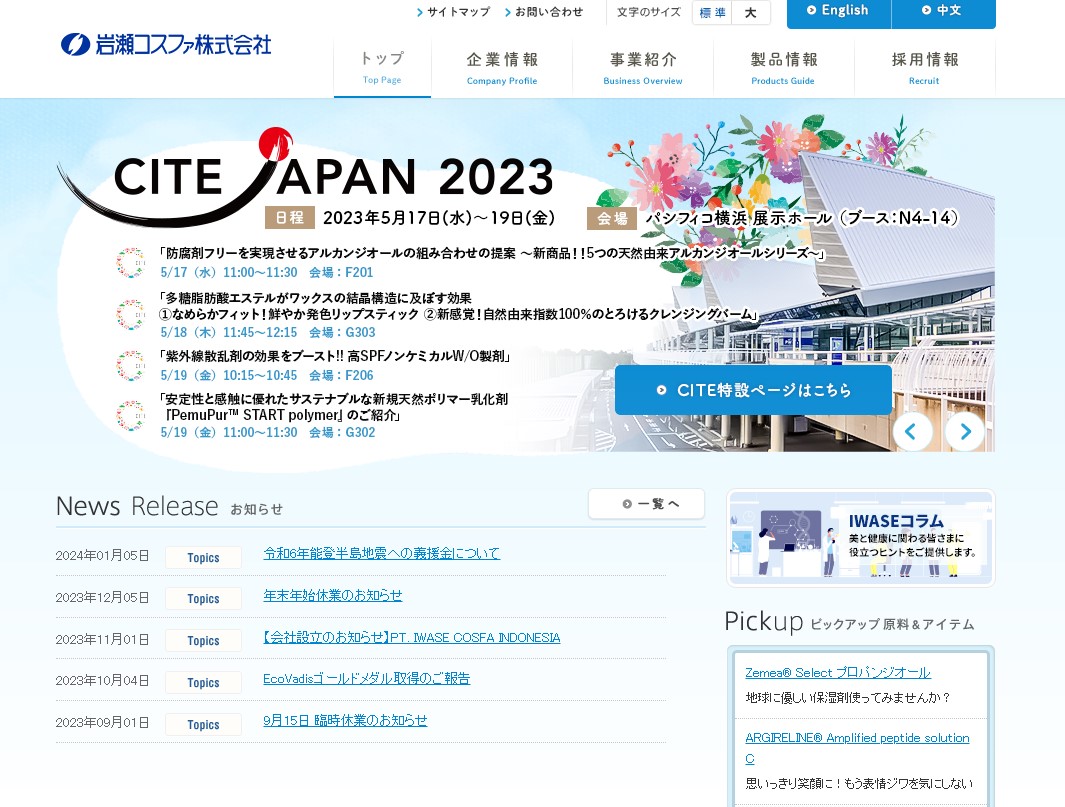
Task: Click the Iwase Cosfa company logo
Action: coord(166,45)
